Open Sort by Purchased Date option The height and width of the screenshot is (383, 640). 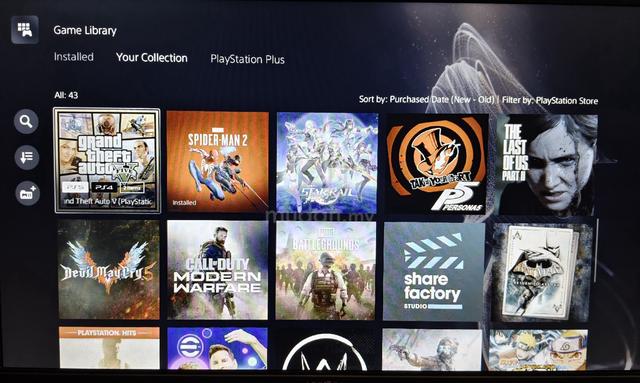coord(427,99)
